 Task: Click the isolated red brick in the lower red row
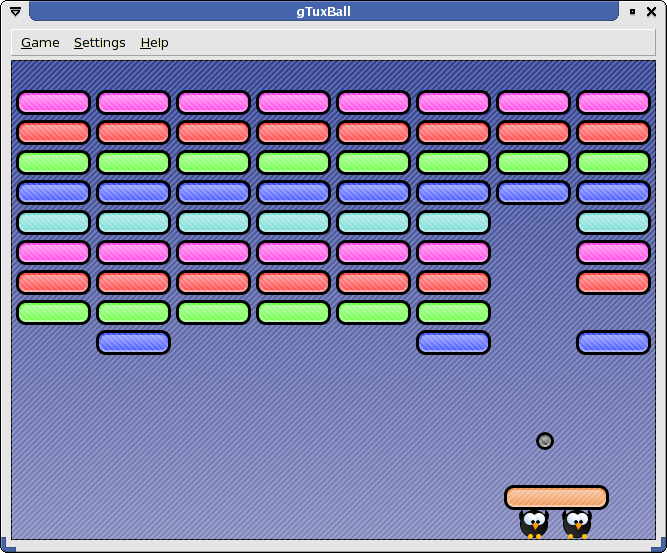tap(613, 283)
